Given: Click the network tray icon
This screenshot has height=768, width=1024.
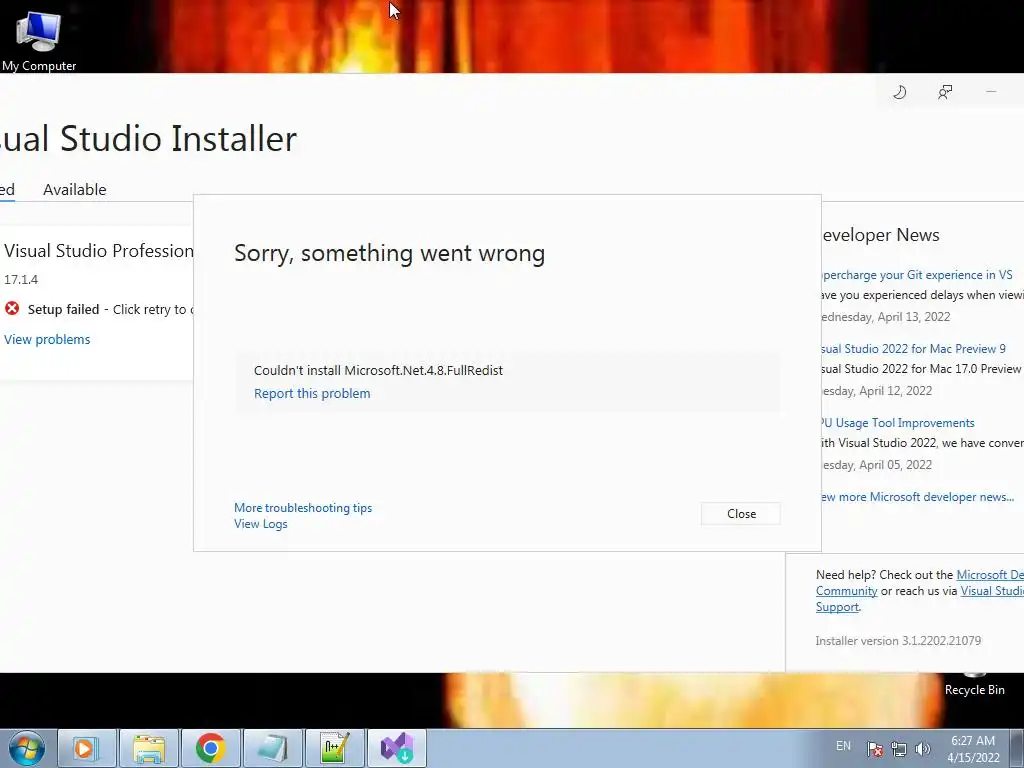Looking at the screenshot, I should 899,749.
